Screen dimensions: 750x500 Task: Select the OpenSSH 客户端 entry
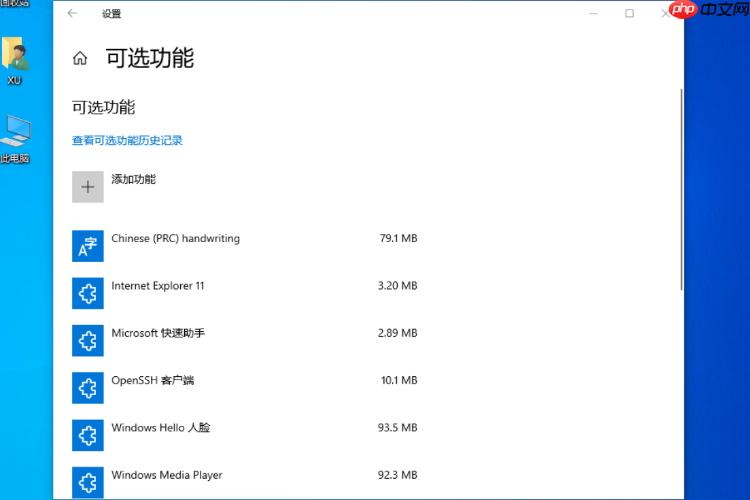[245, 388]
